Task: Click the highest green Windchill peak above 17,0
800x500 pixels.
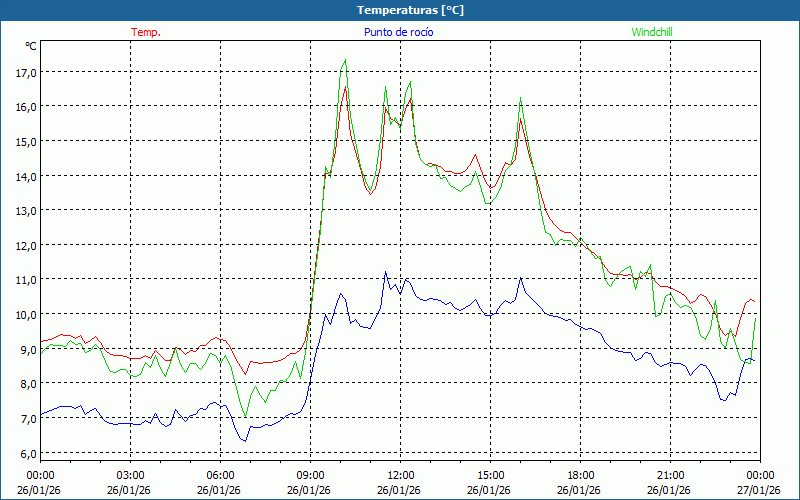Action: pyautogui.click(x=345, y=61)
